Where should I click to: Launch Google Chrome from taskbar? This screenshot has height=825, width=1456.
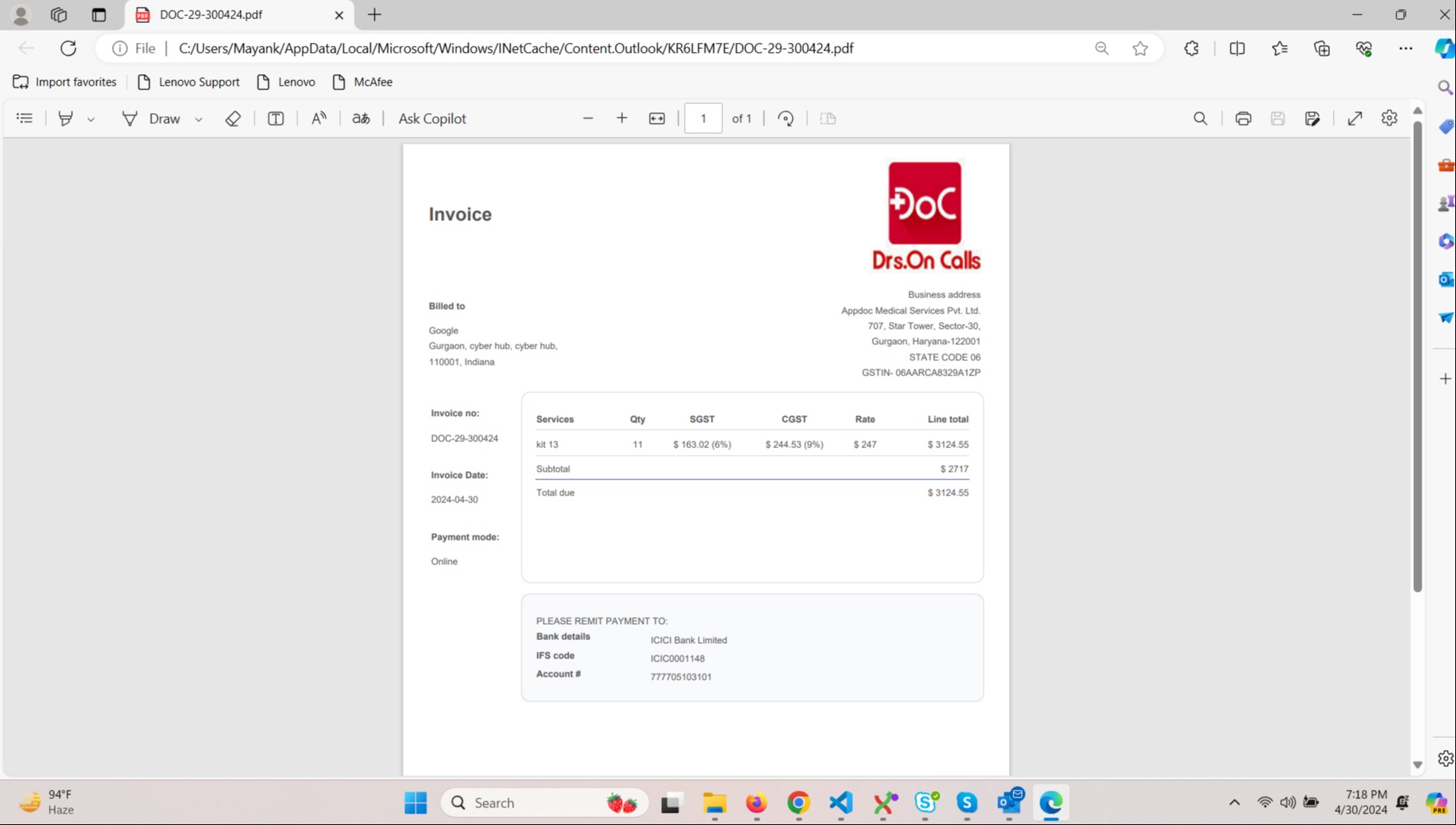pyautogui.click(x=798, y=803)
